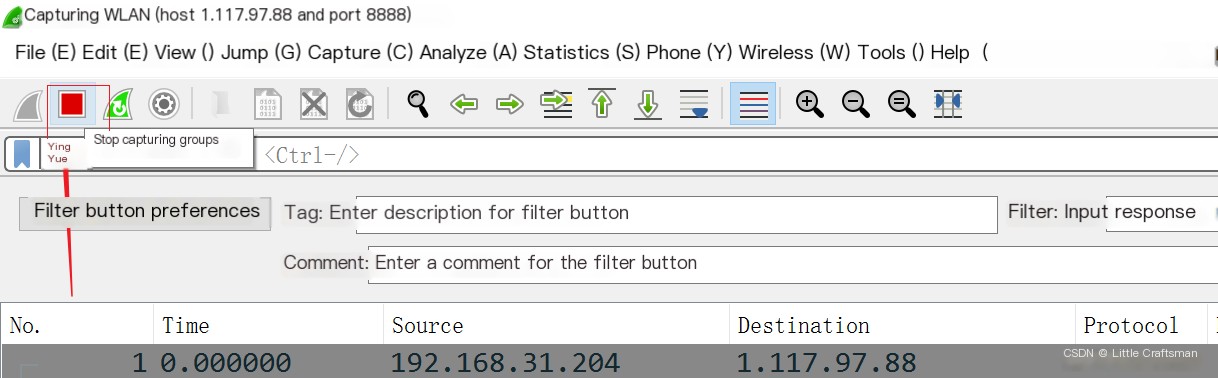Zoom out of the packet text

pos(855,103)
